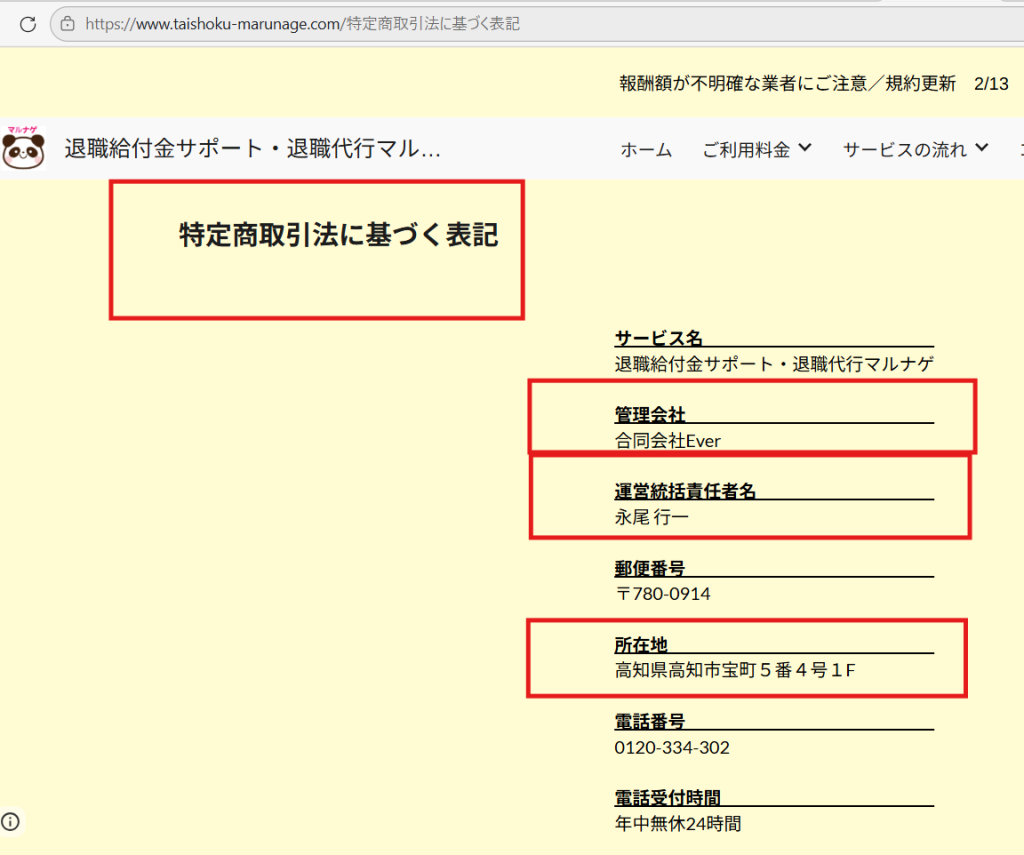
Task: Click the 電話受付時間 label
Action: 667,798
